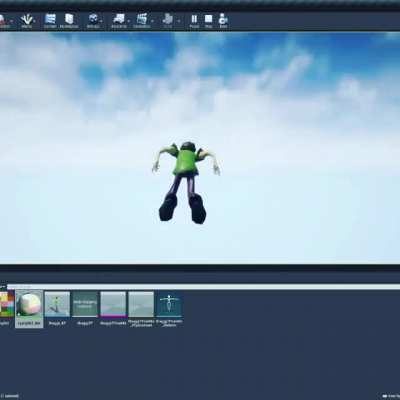Click the falling character in the viewport
This screenshot has height=400, width=400.
click(x=186, y=182)
